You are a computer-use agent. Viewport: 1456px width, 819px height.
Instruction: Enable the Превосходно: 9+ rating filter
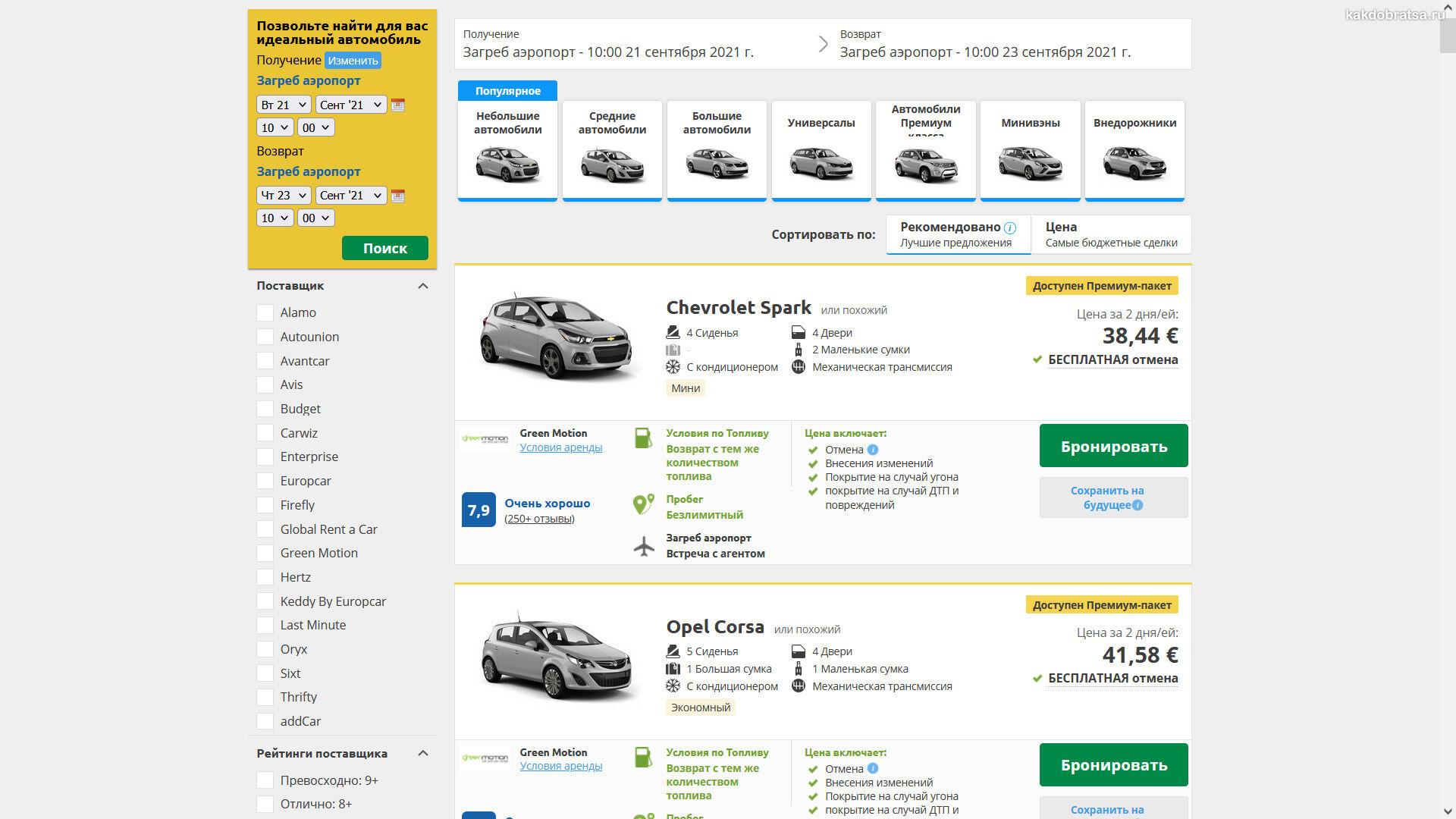(x=265, y=780)
